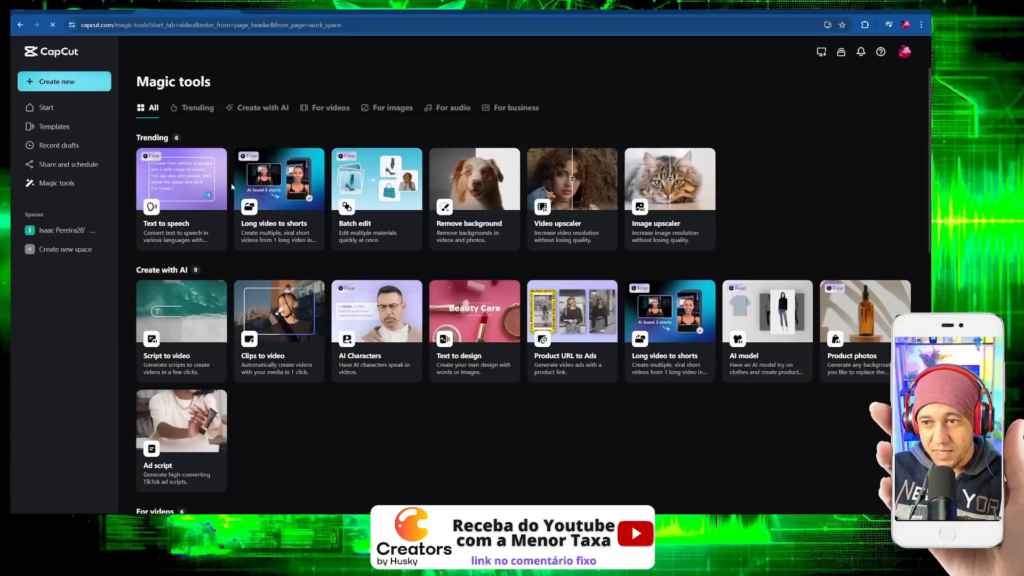
Task: Select the For videos tab
Action: coord(325,108)
